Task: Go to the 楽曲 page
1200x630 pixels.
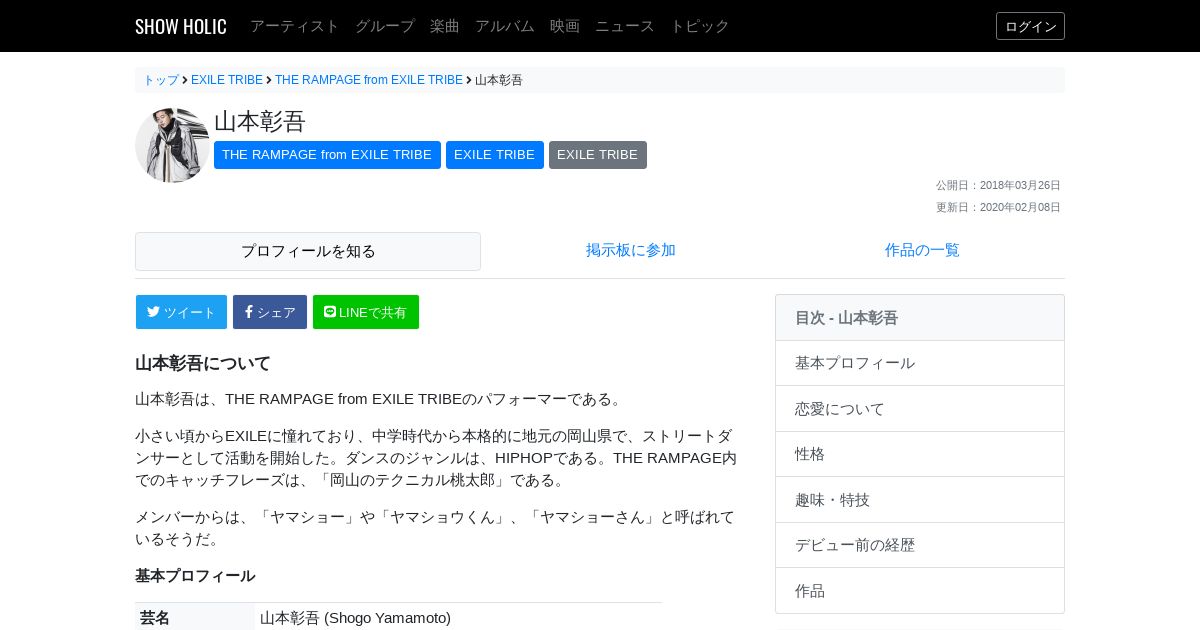Action: (x=445, y=26)
